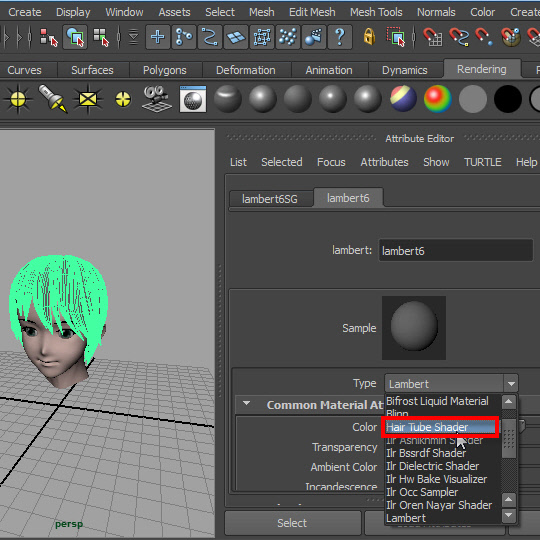Viewport: 540px width, 540px height.
Task: Toggle the joints selection mask icon
Action: [x=184, y=37]
